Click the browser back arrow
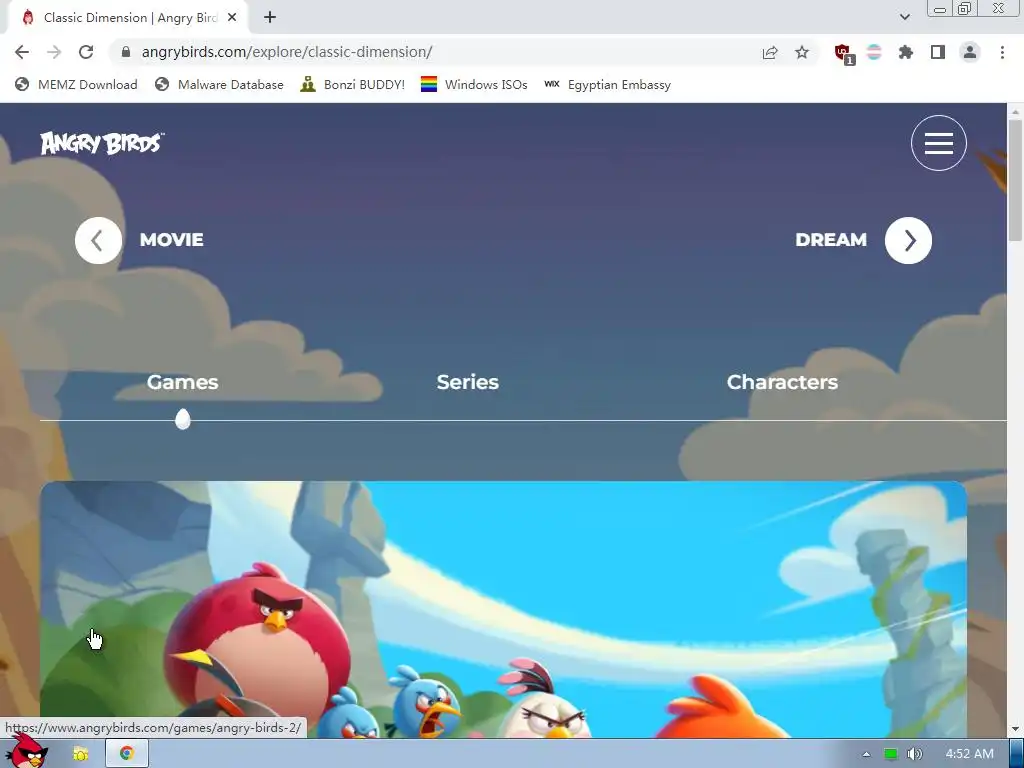This screenshot has height=768, width=1024. 22,52
